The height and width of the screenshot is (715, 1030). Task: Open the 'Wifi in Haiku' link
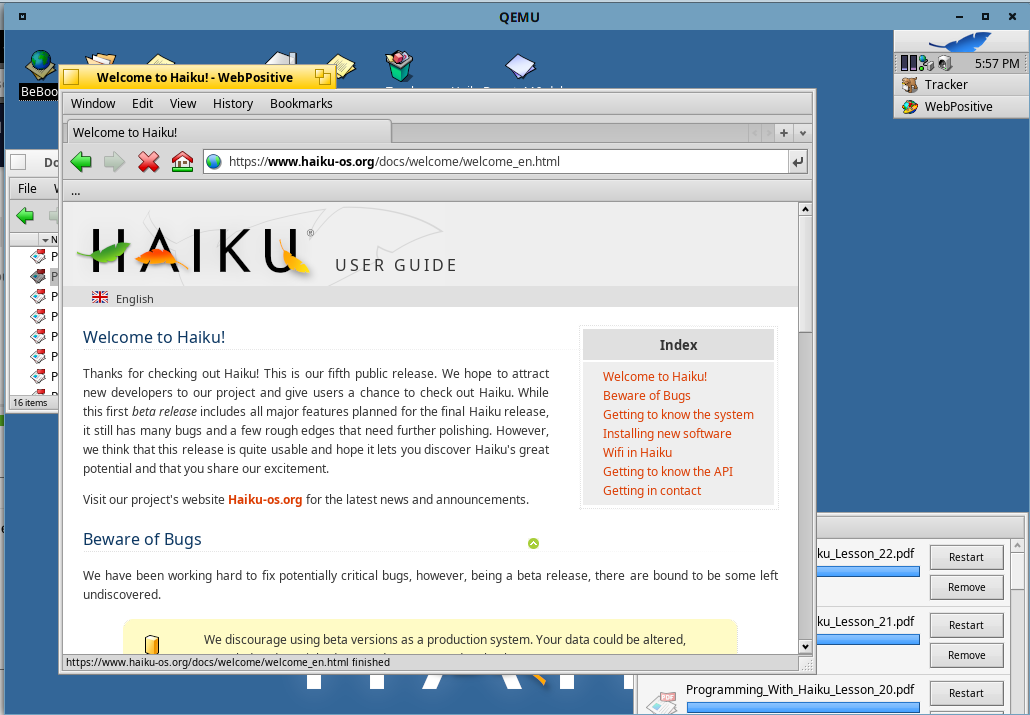(x=637, y=453)
